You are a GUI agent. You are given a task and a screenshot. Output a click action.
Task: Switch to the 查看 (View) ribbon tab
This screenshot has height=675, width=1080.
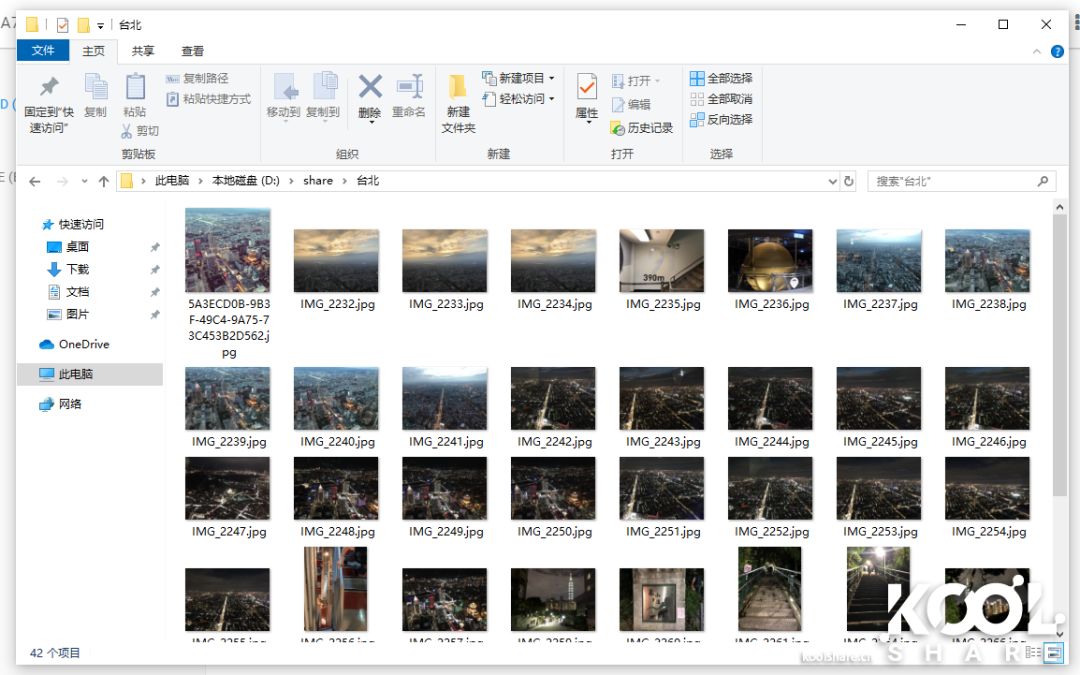coord(192,50)
